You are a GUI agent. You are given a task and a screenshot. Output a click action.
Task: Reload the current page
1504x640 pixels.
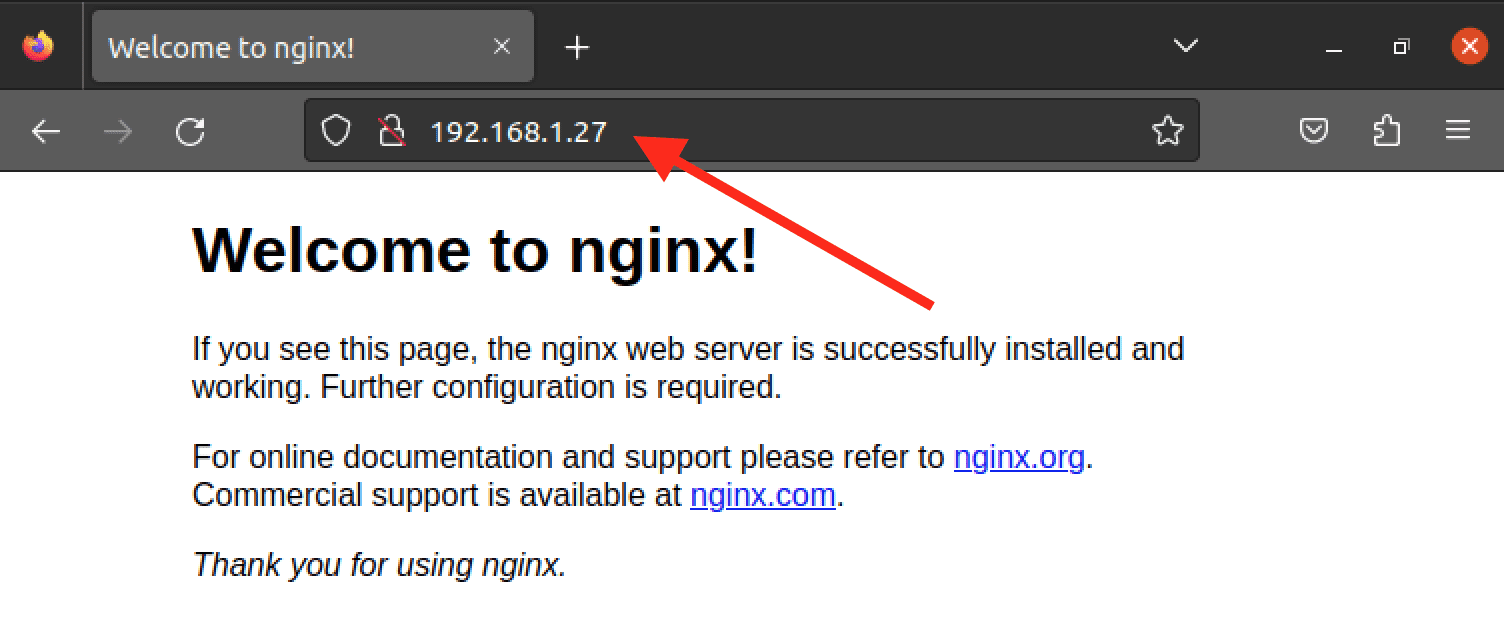tap(190, 131)
